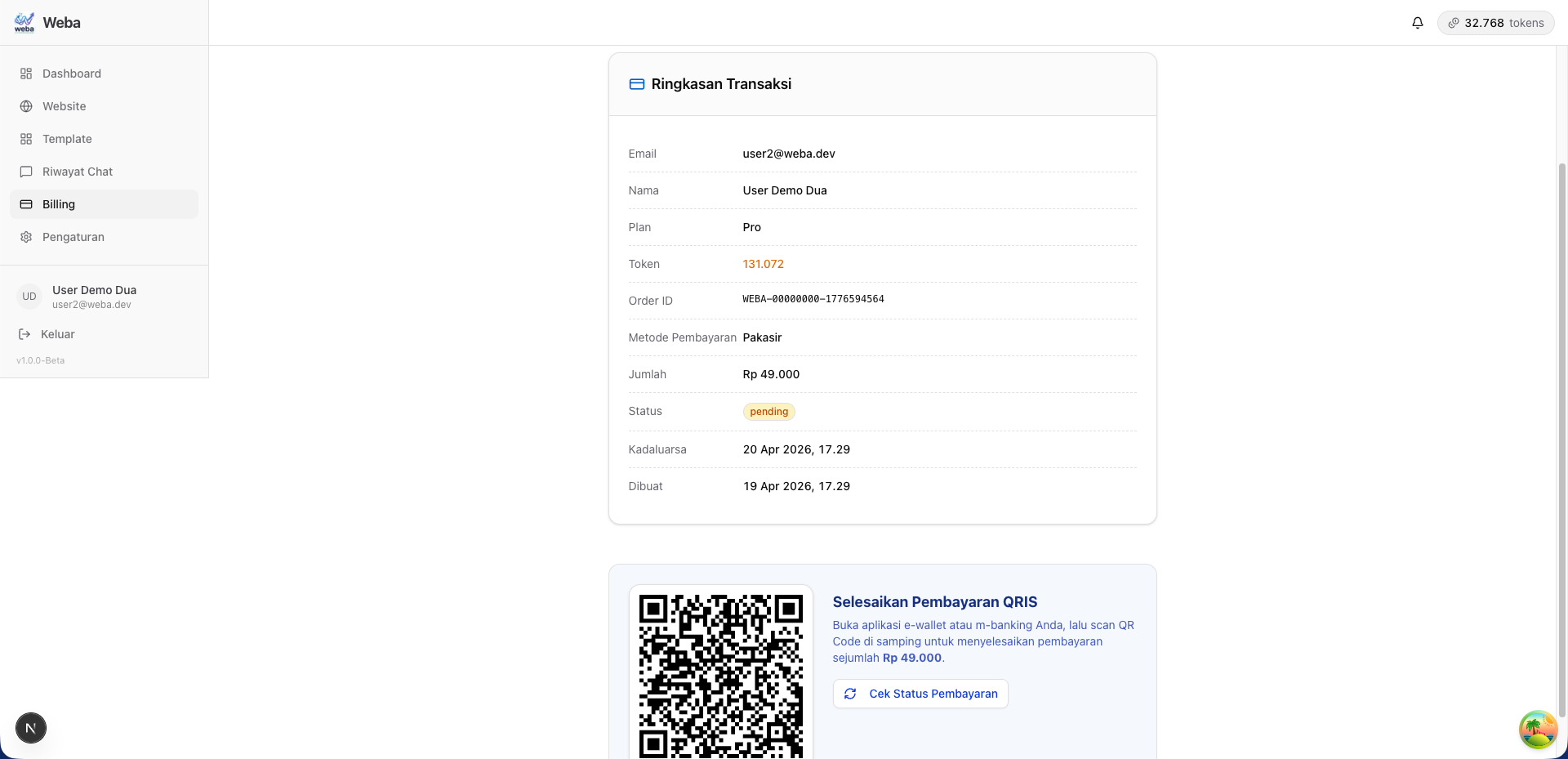
Task: Click the Selesaikan Pembayaran QRIS heading
Action: pyautogui.click(x=935, y=602)
